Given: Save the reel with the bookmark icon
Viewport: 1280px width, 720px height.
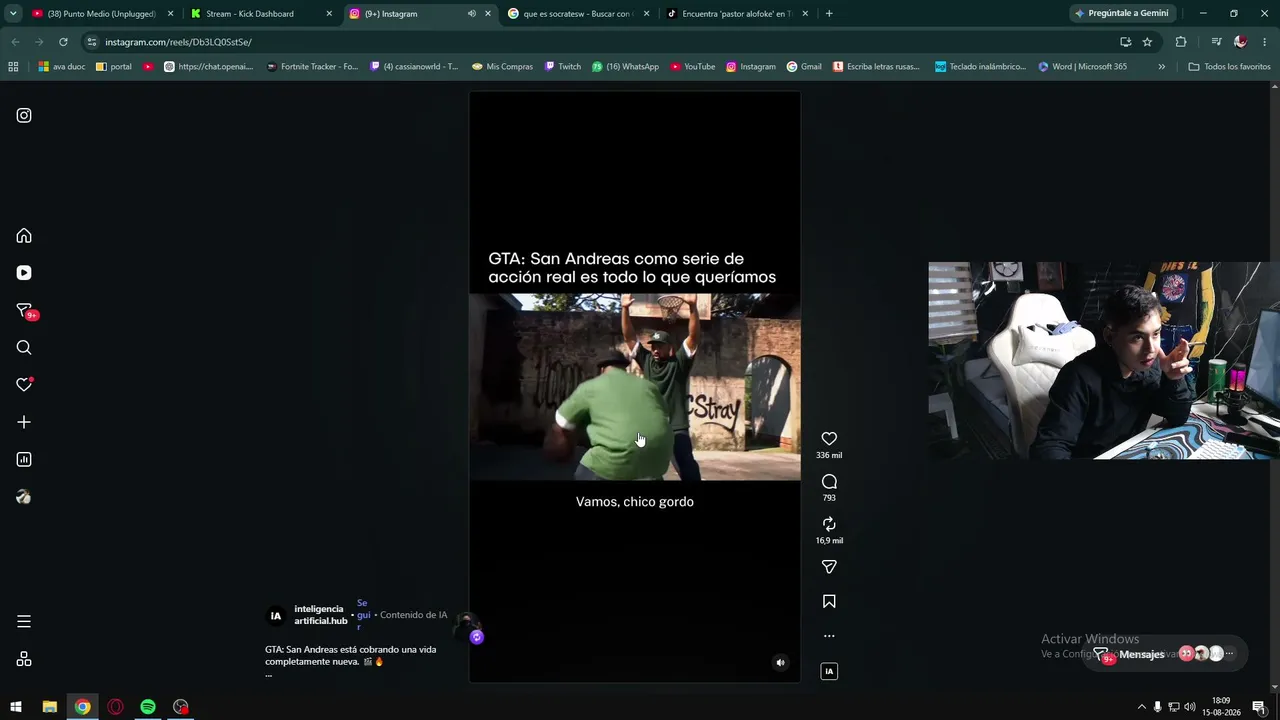Looking at the screenshot, I should click(x=829, y=602).
